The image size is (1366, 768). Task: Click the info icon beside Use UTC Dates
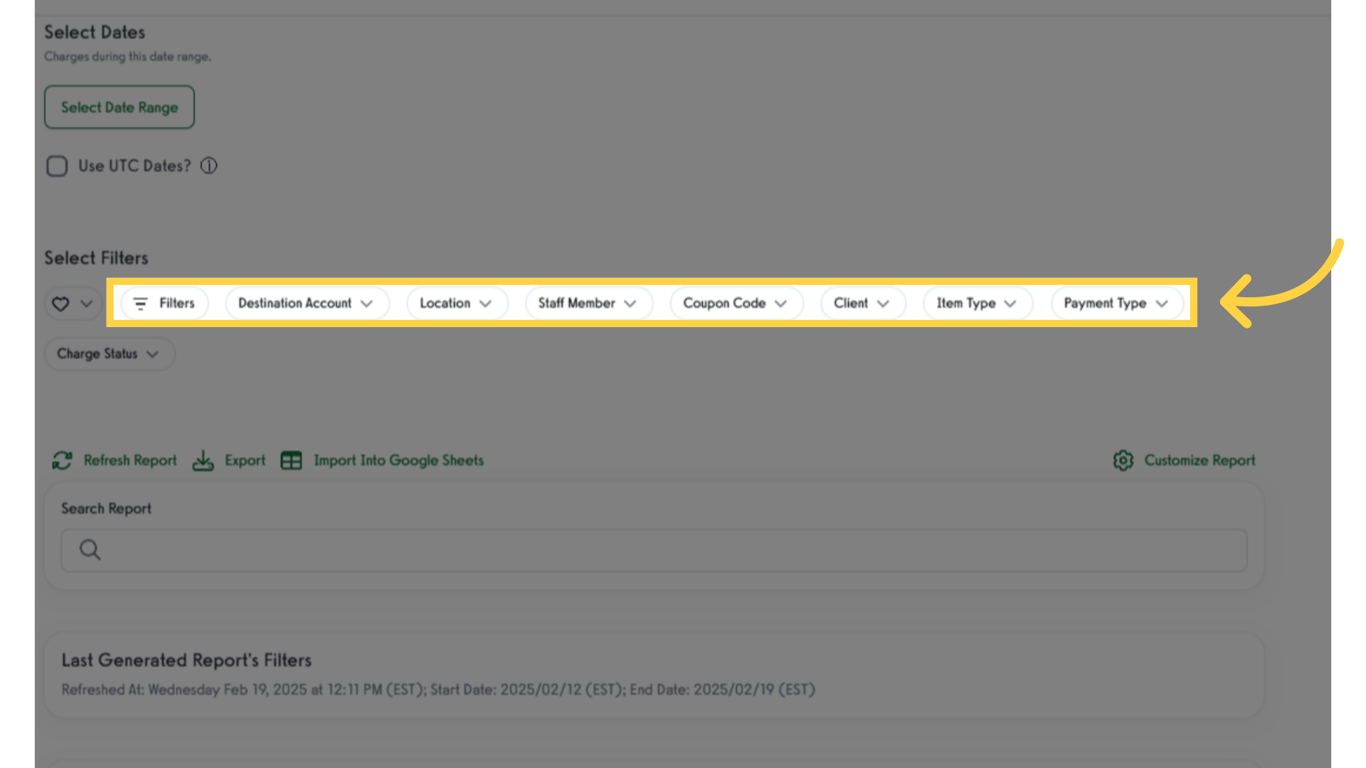click(208, 166)
